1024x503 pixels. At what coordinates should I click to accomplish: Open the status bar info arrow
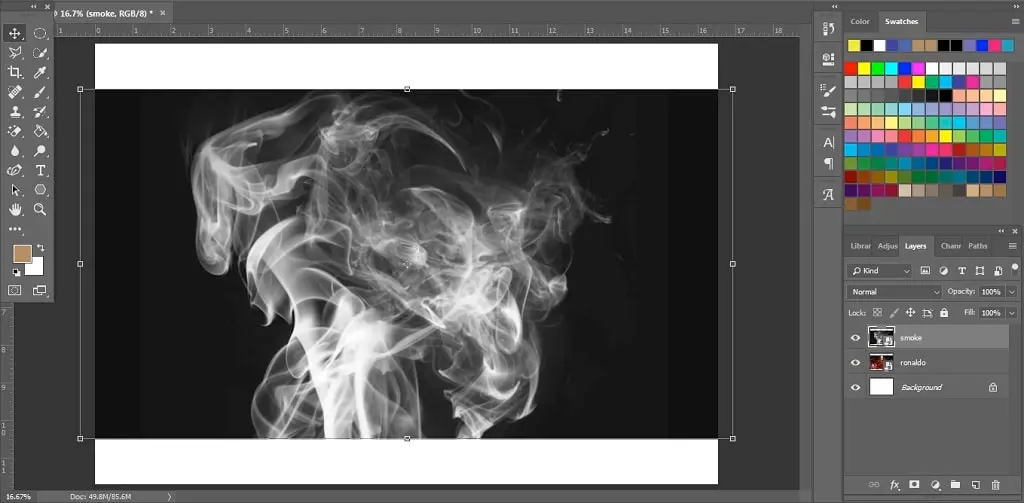[x=170, y=497]
